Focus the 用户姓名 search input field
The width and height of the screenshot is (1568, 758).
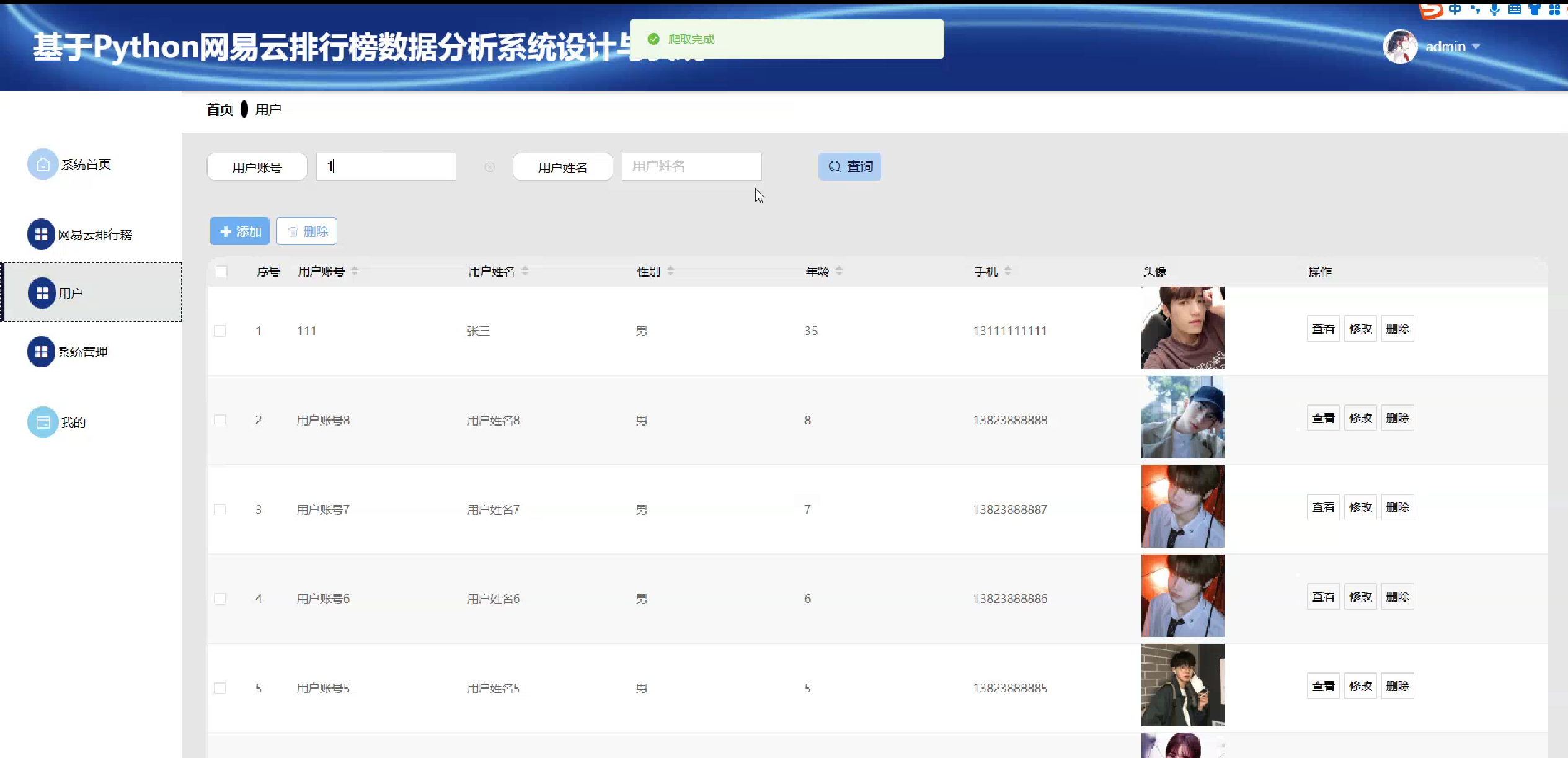[x=691, y=166]
